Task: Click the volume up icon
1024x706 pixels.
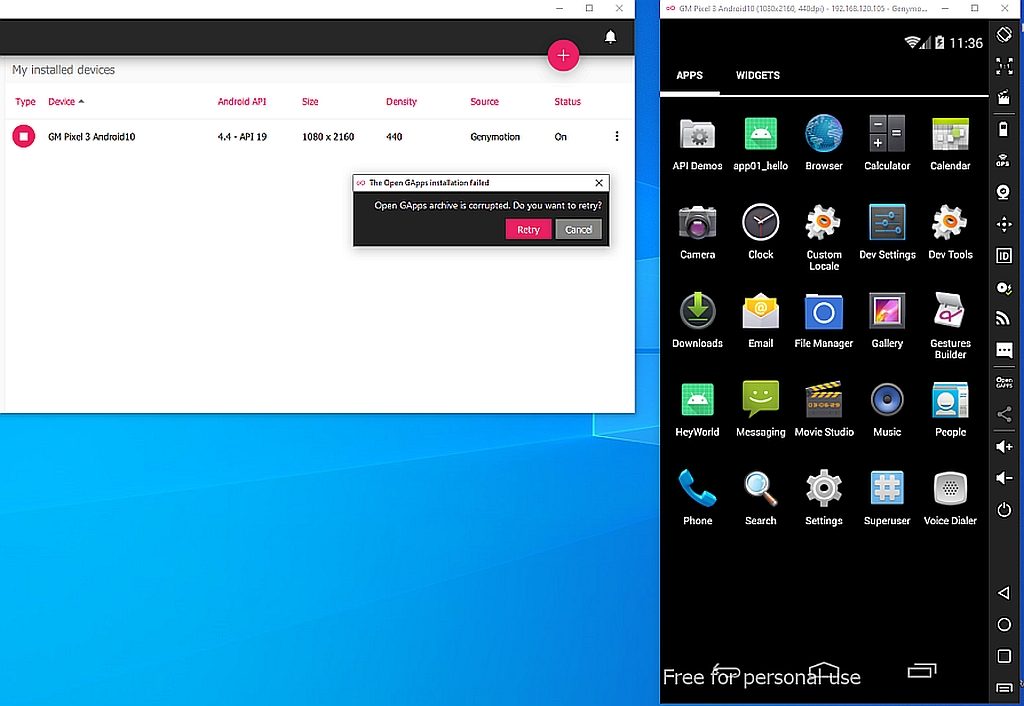Action: coord(1004,446)
